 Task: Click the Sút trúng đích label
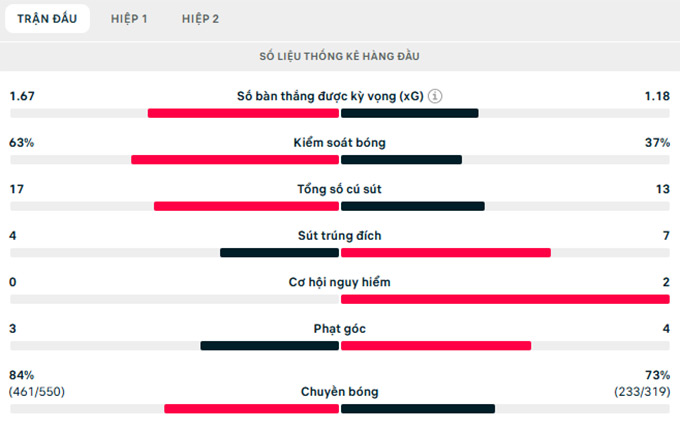point(340,236)
